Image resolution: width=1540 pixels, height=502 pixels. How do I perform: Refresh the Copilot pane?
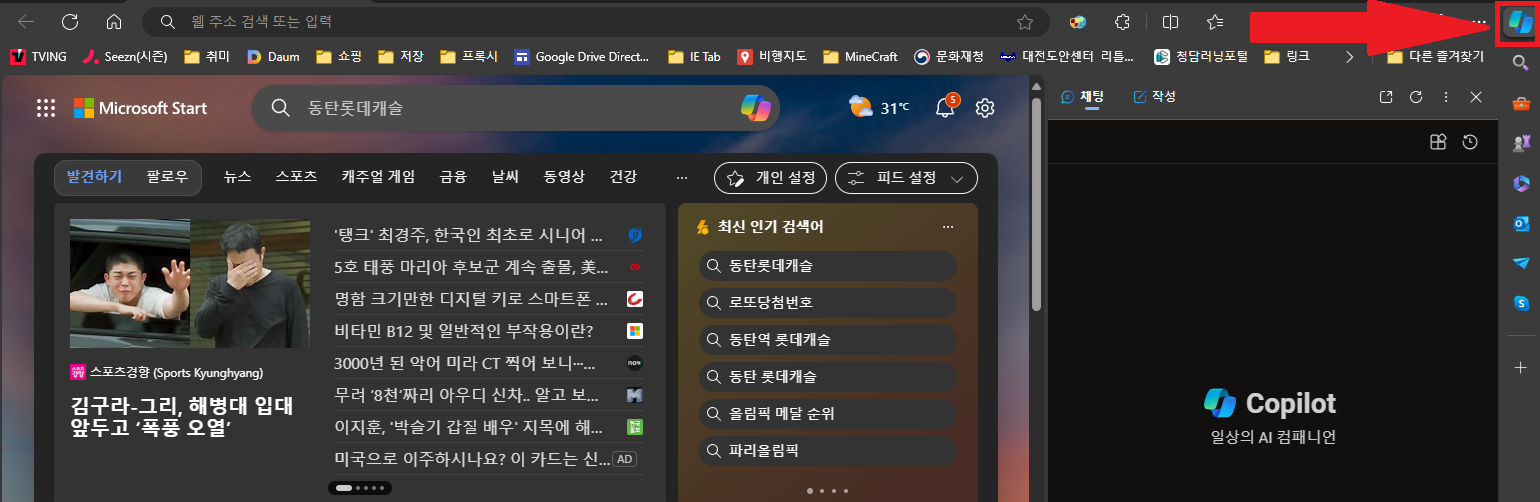[1416, 97]
